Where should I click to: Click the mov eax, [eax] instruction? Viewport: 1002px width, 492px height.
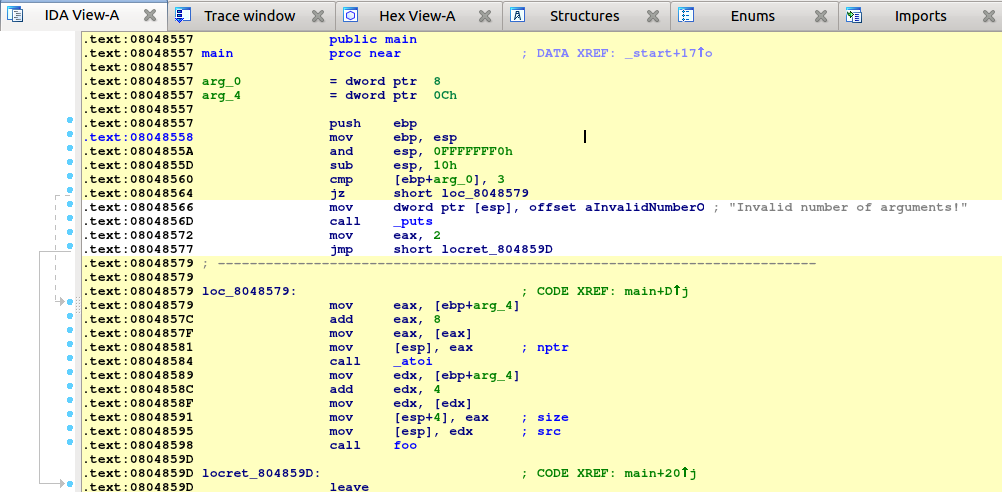(x=401, y=334)
